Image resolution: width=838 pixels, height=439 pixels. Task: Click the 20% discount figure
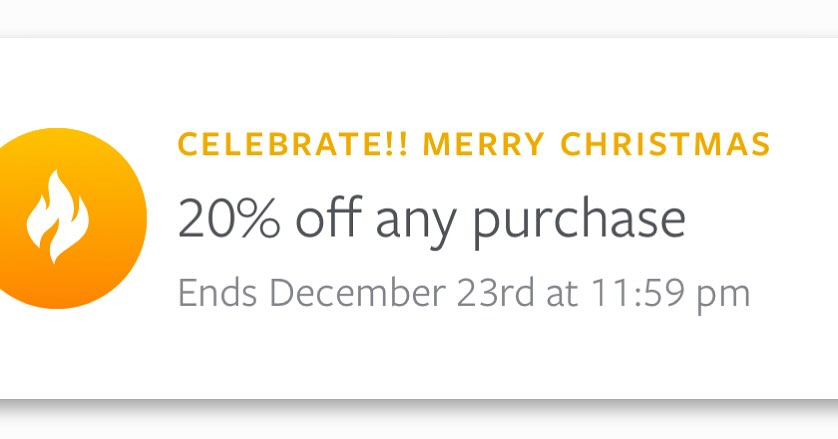click(229, 218)
